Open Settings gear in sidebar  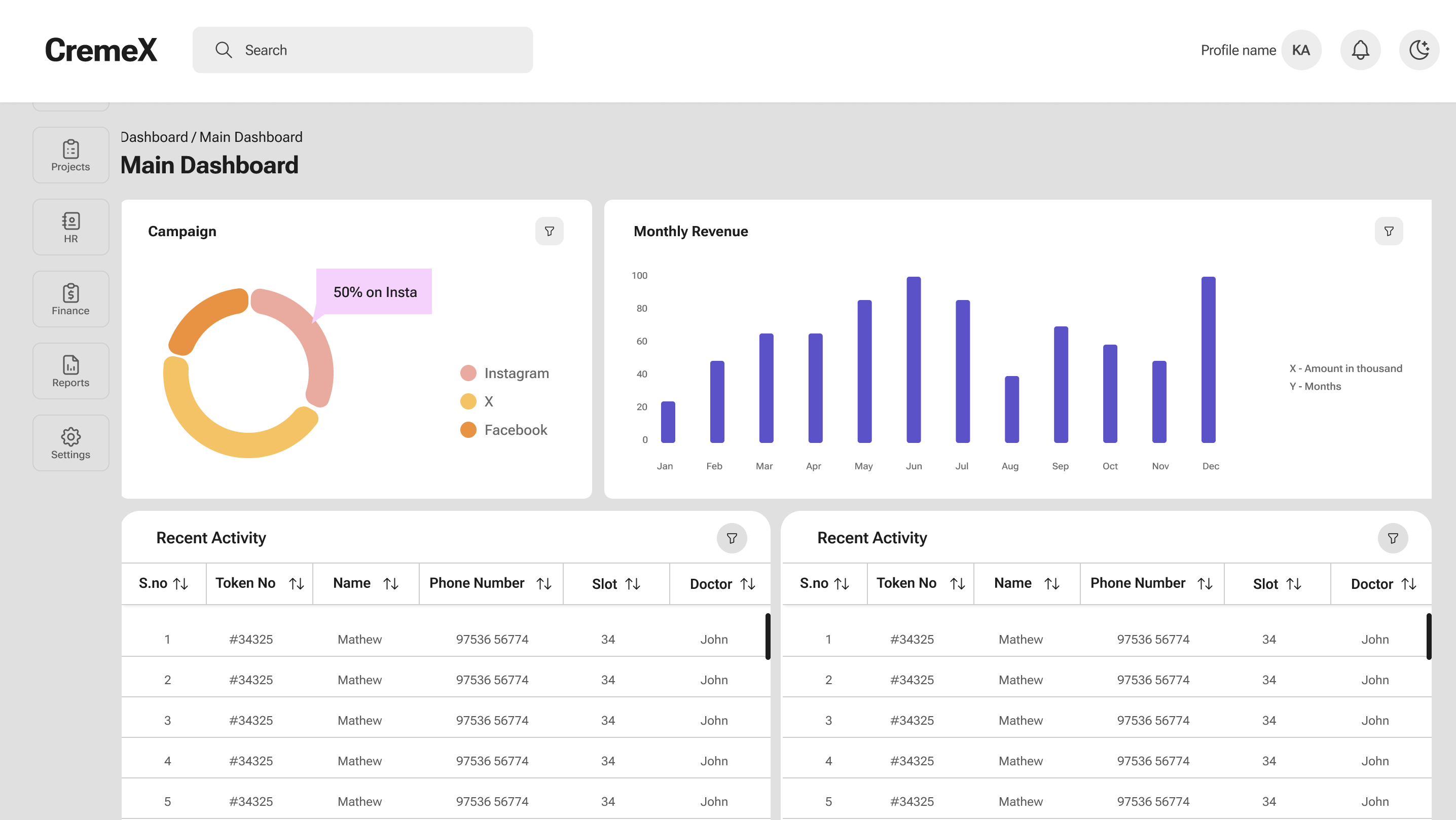point(70,443)
